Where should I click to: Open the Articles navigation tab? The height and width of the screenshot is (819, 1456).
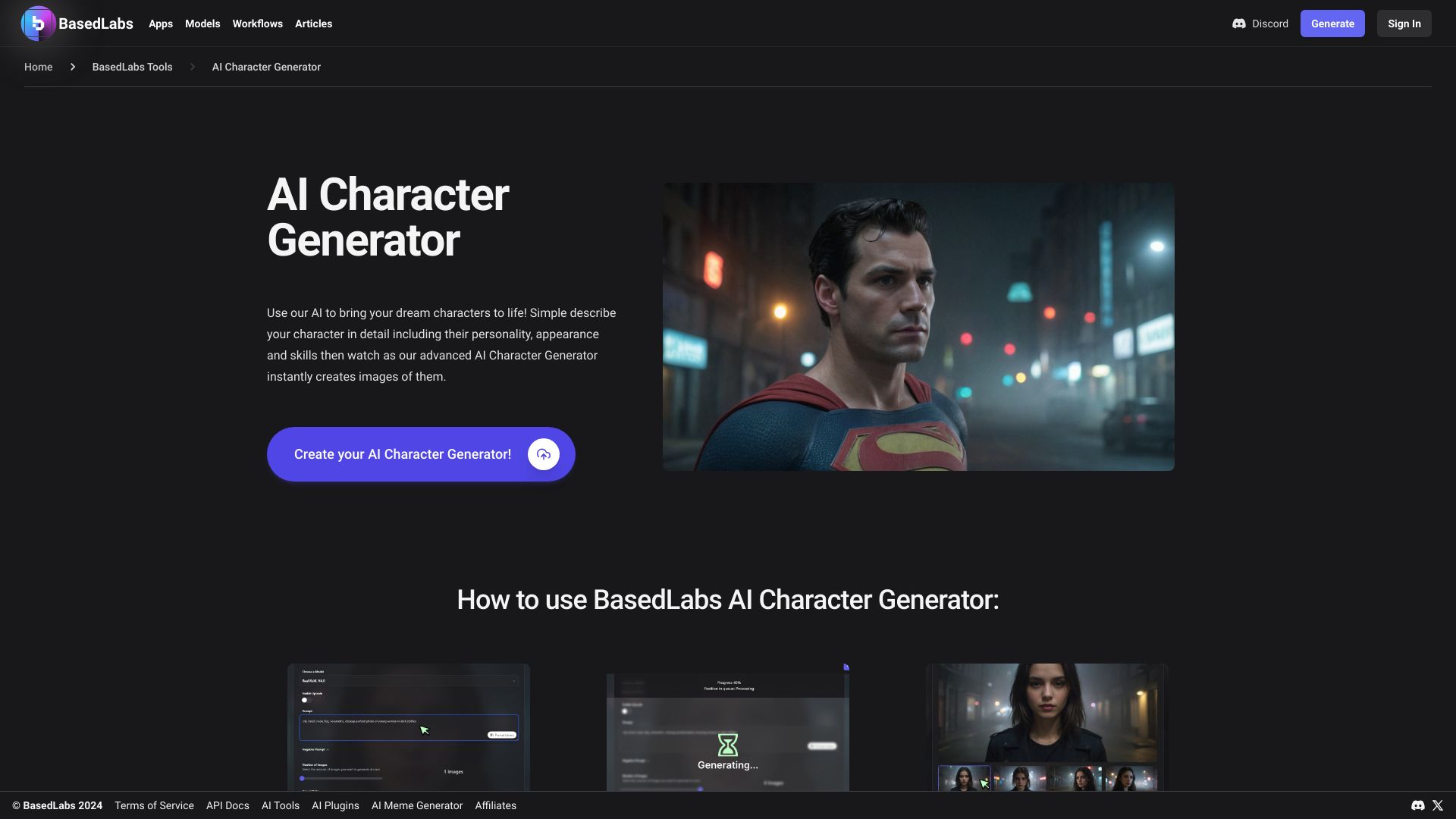click(313, 23)
